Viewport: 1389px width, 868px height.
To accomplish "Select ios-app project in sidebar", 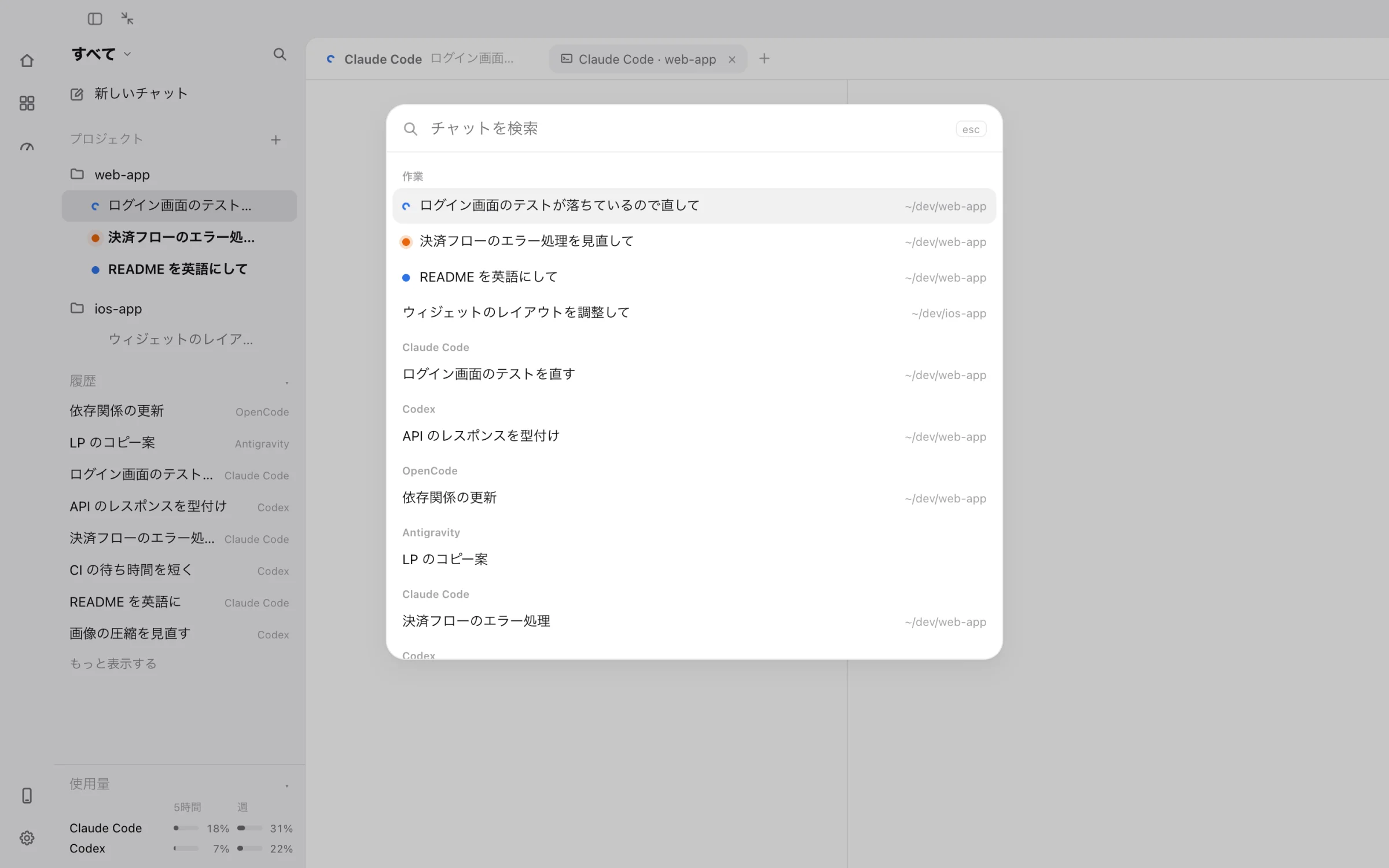I will tap(179, 308).
